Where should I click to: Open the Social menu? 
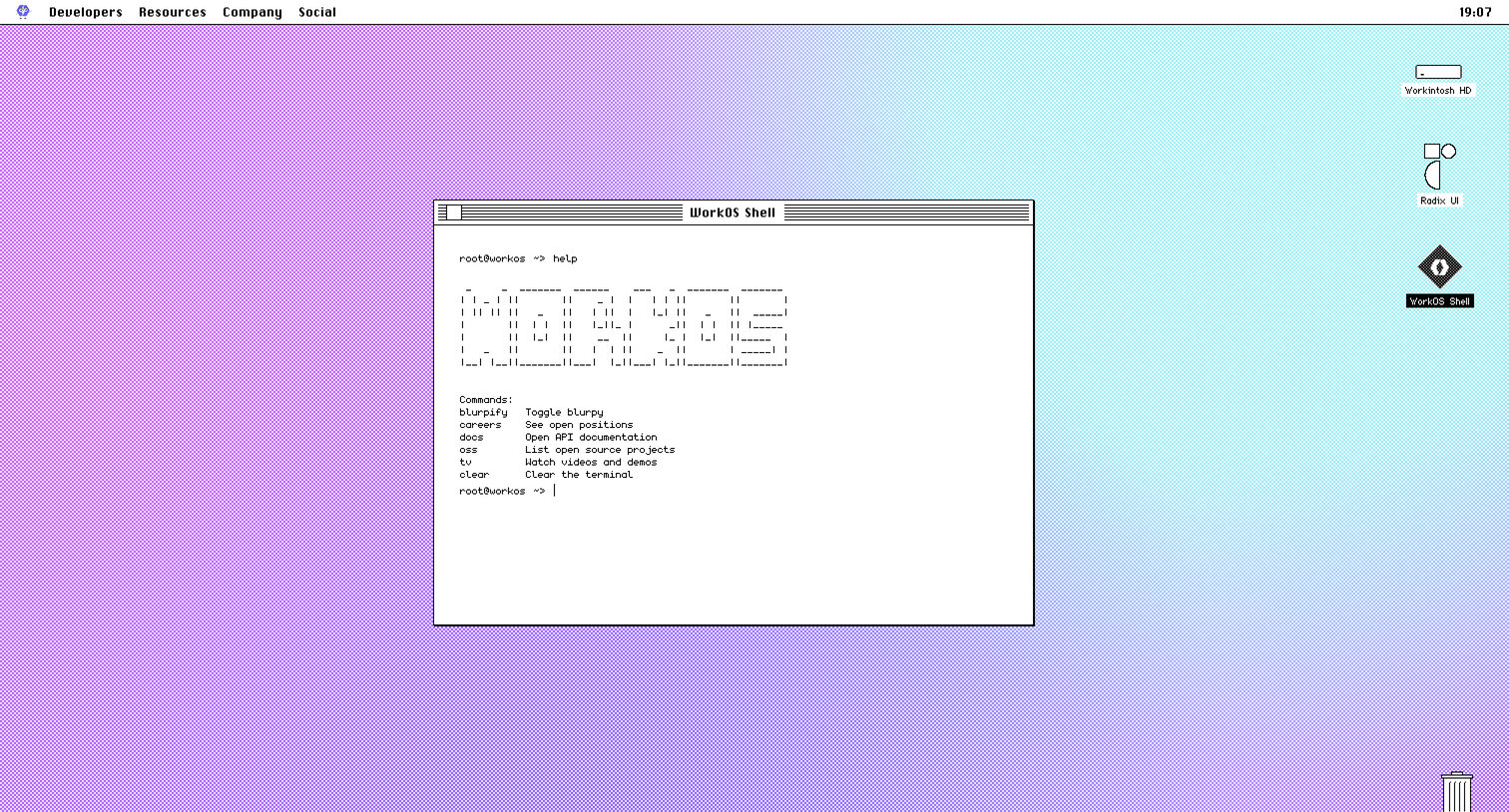click(317, 12)
